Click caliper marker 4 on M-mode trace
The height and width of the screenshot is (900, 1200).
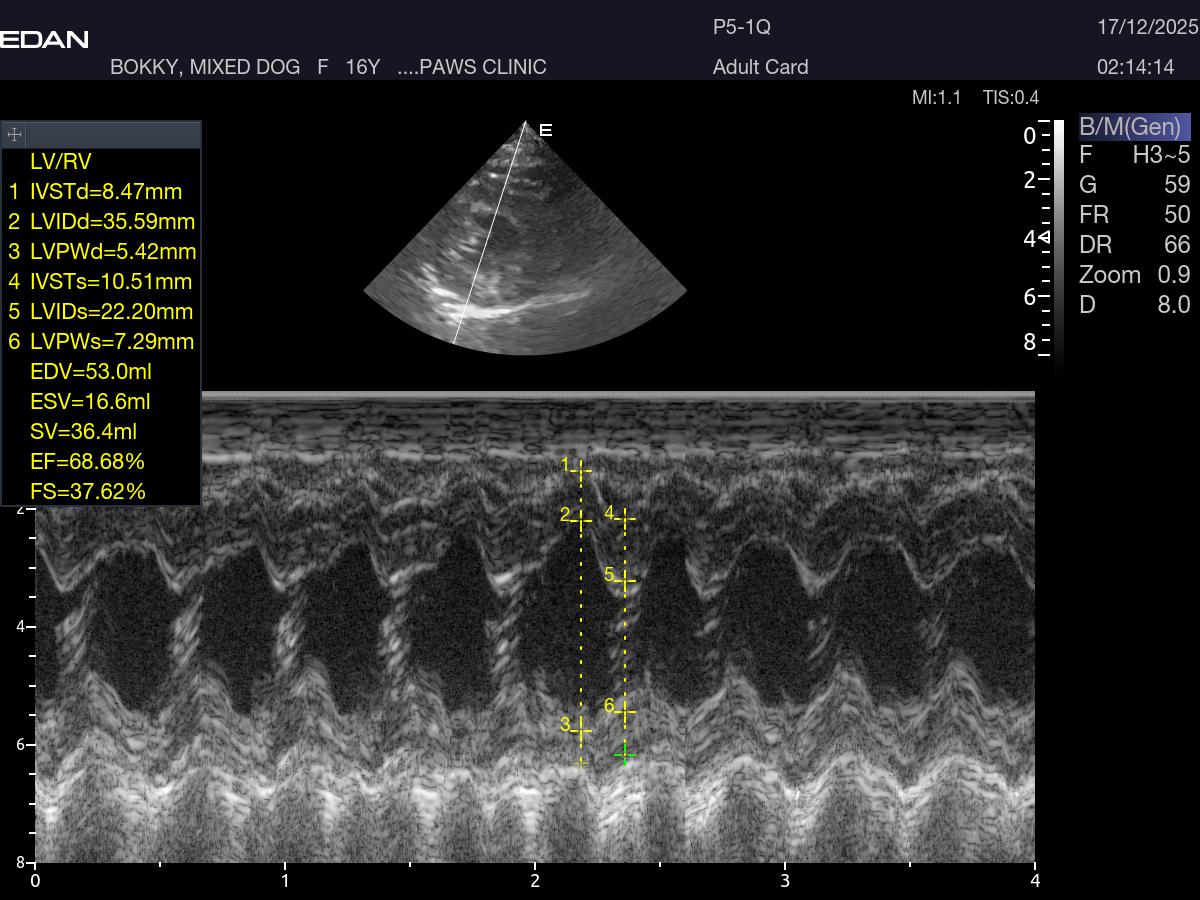point(625,518)
